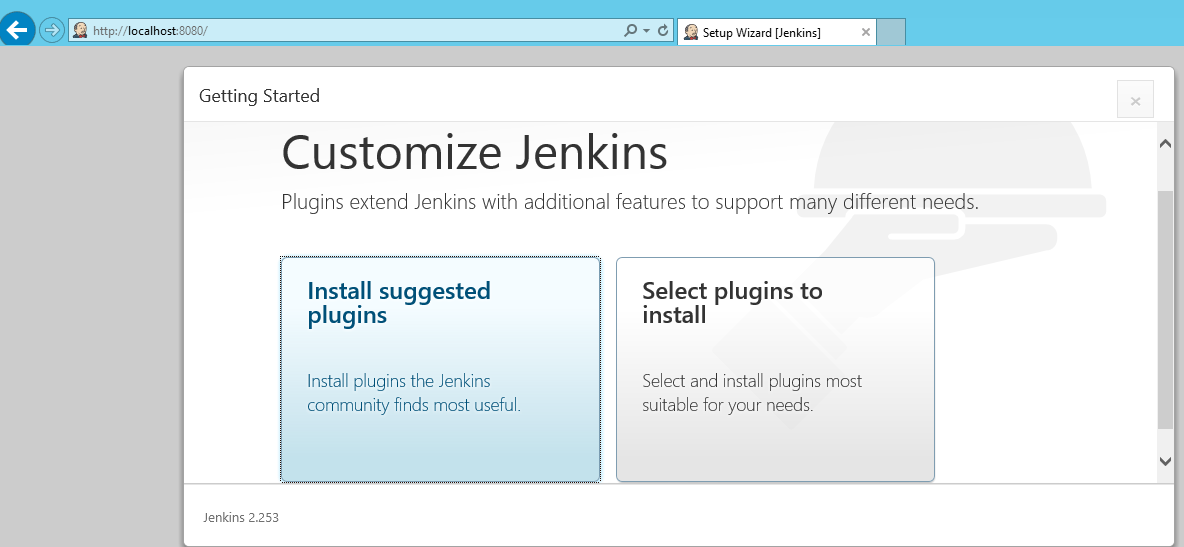The image size is (1184, 547).
Task: Click the scrollbar up arrow
Action: pyautogui.click(x=1165, y=144)
